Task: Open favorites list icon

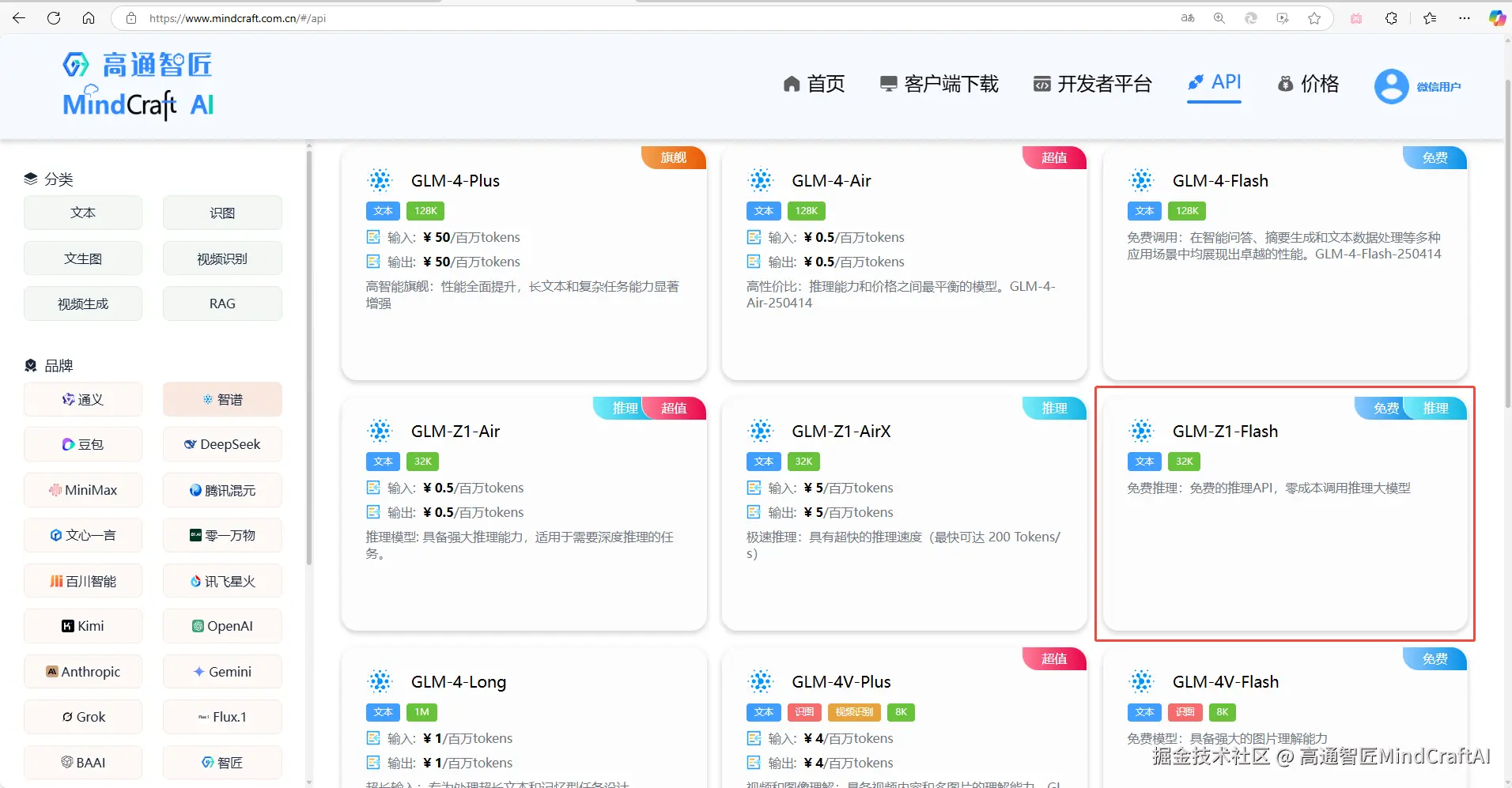Action: [x=1430, y=18]
